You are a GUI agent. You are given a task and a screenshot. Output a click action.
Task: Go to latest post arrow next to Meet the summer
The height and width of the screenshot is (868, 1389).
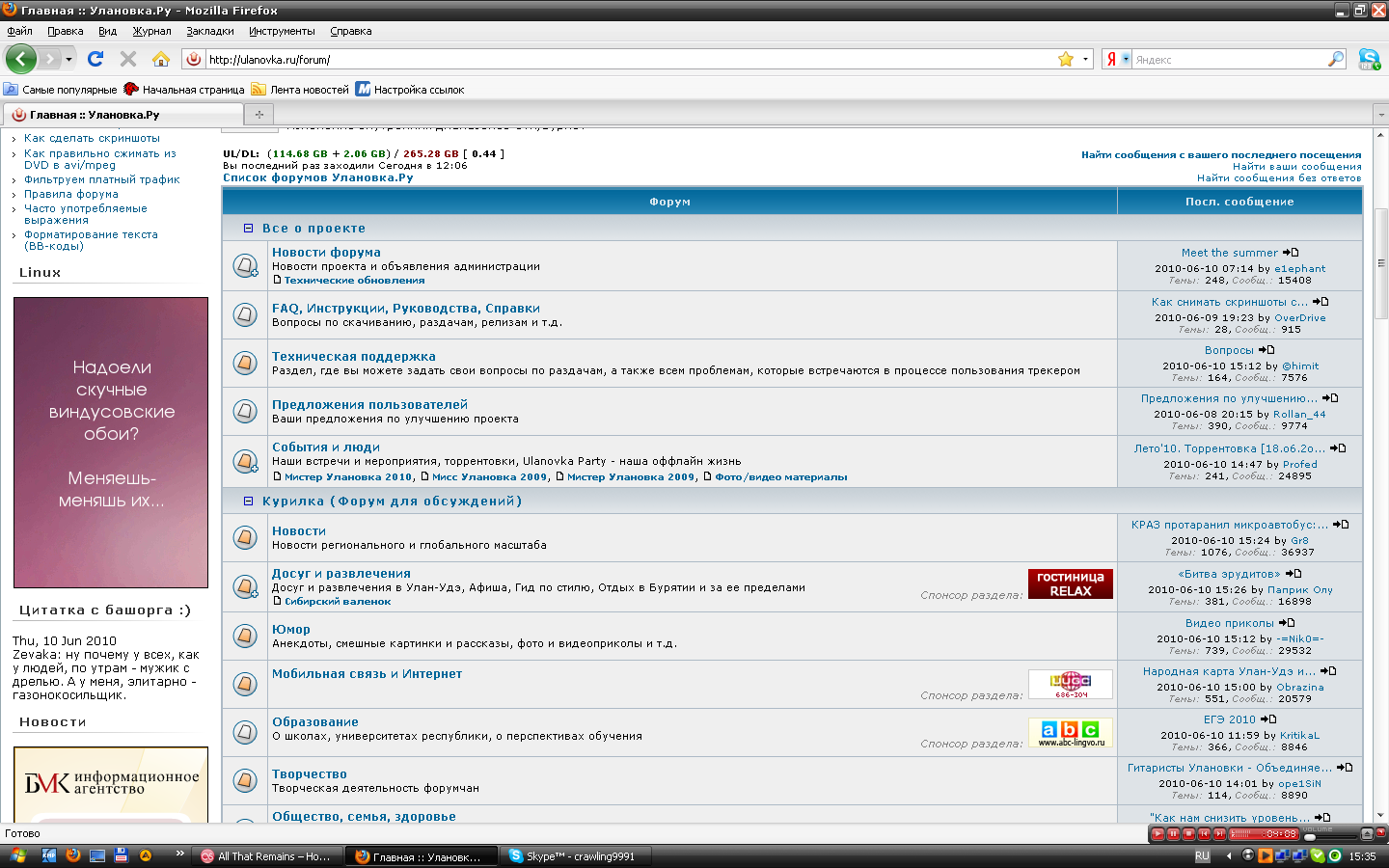[1291, 253]
